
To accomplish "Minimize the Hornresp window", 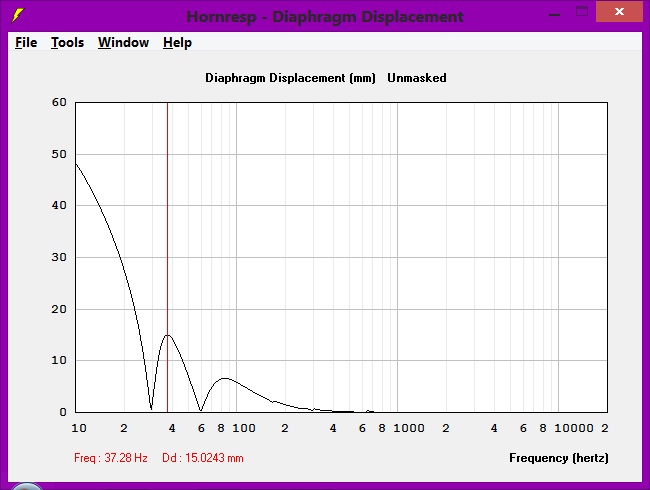I will click(554, 15).
